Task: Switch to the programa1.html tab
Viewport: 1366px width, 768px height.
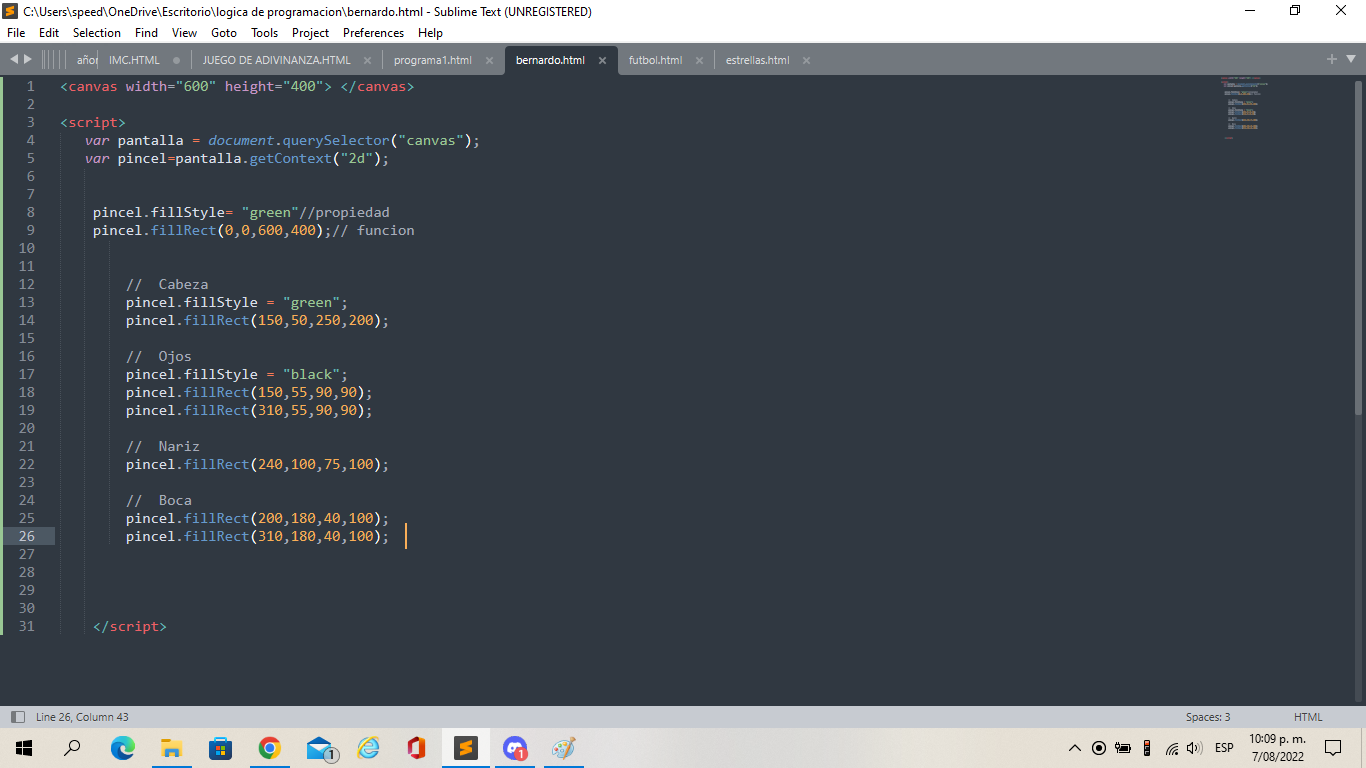Action: (433, 60)
